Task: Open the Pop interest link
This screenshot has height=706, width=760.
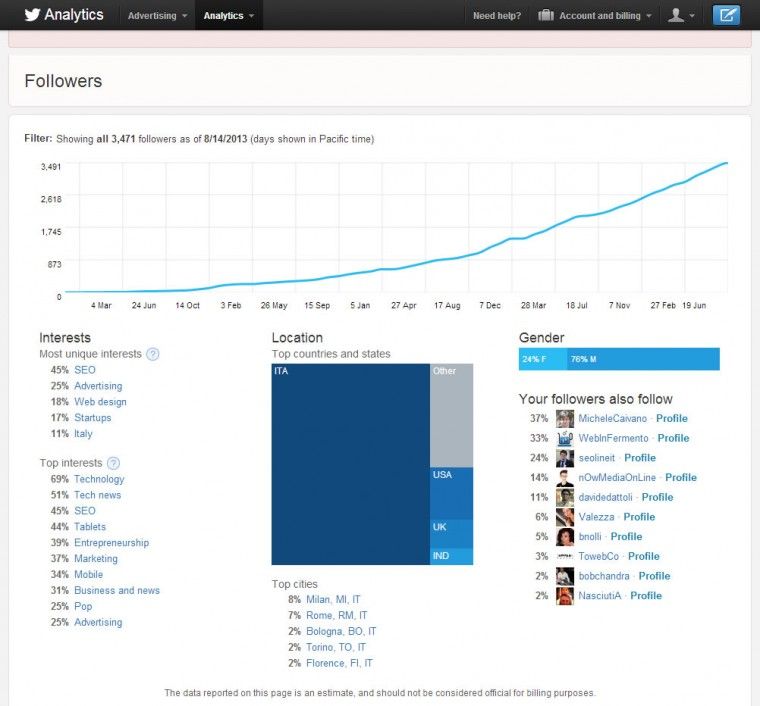Action: (x=83, y=607)
